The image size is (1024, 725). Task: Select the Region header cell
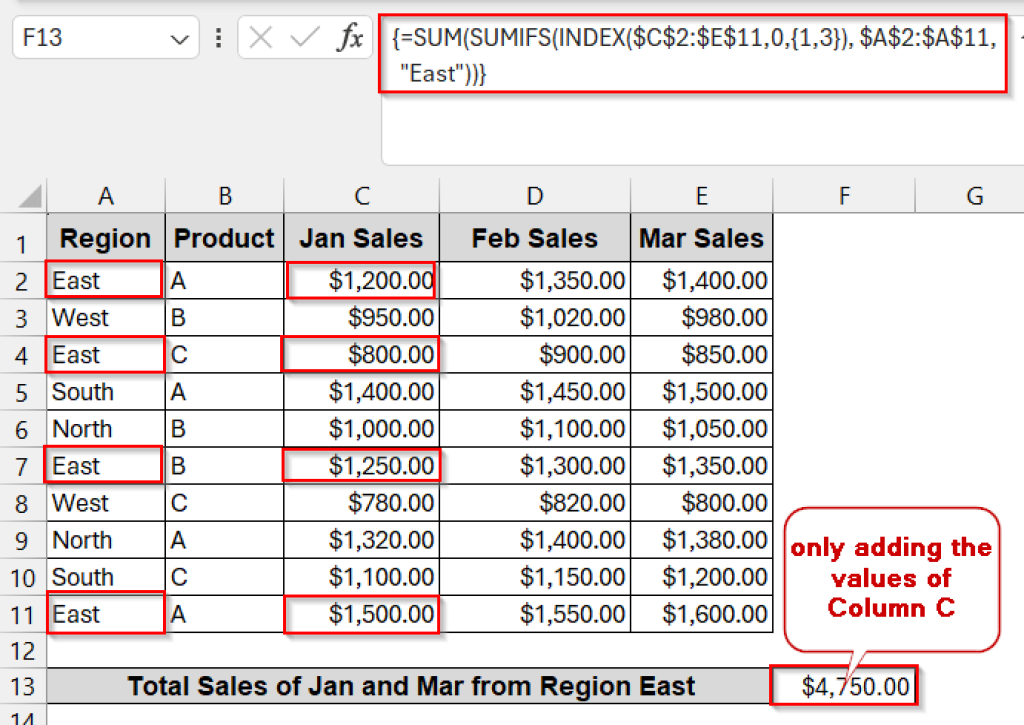click(x=104, y=237)
